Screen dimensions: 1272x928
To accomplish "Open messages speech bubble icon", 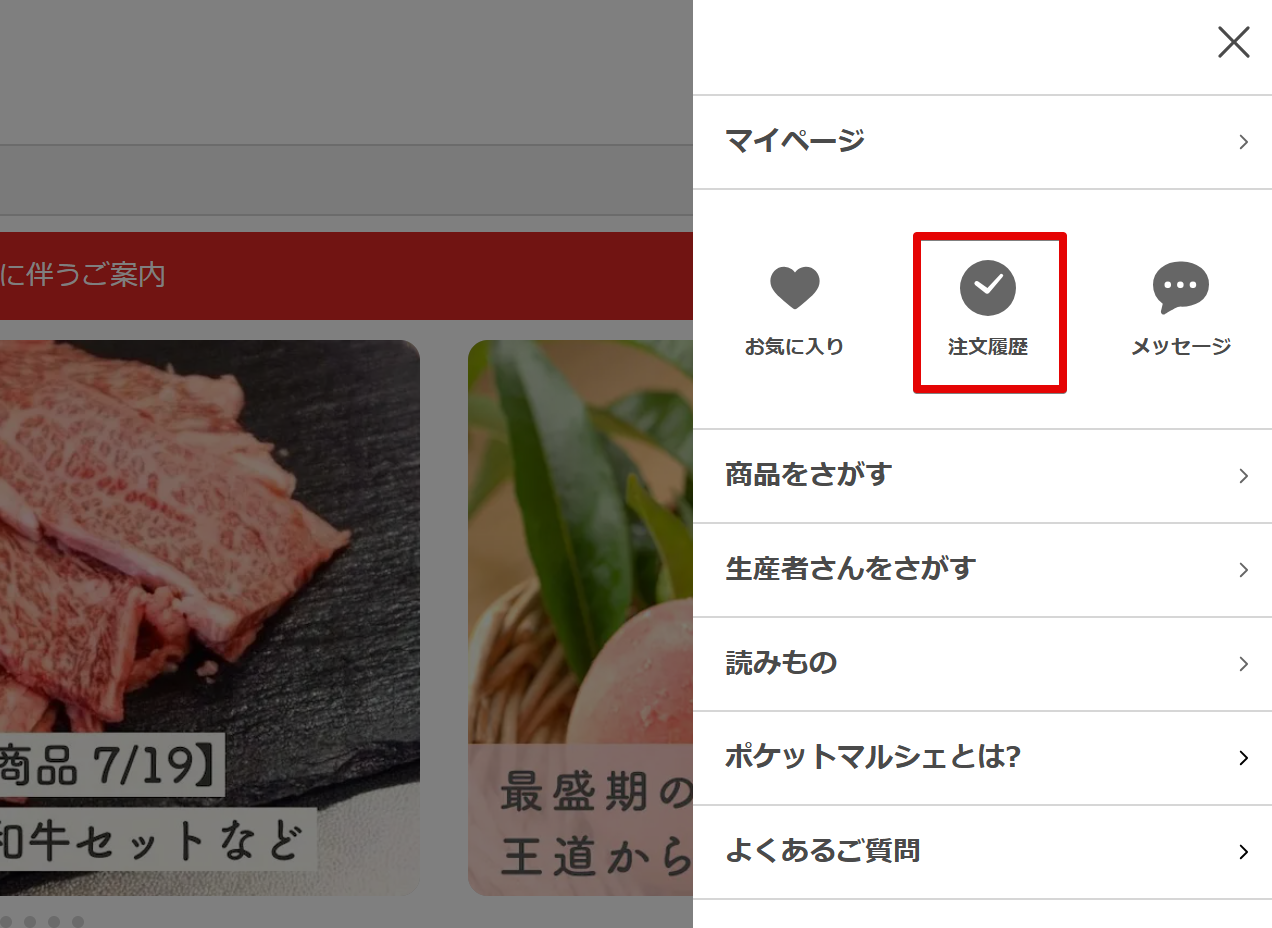I will click(x=1181, y=288).
